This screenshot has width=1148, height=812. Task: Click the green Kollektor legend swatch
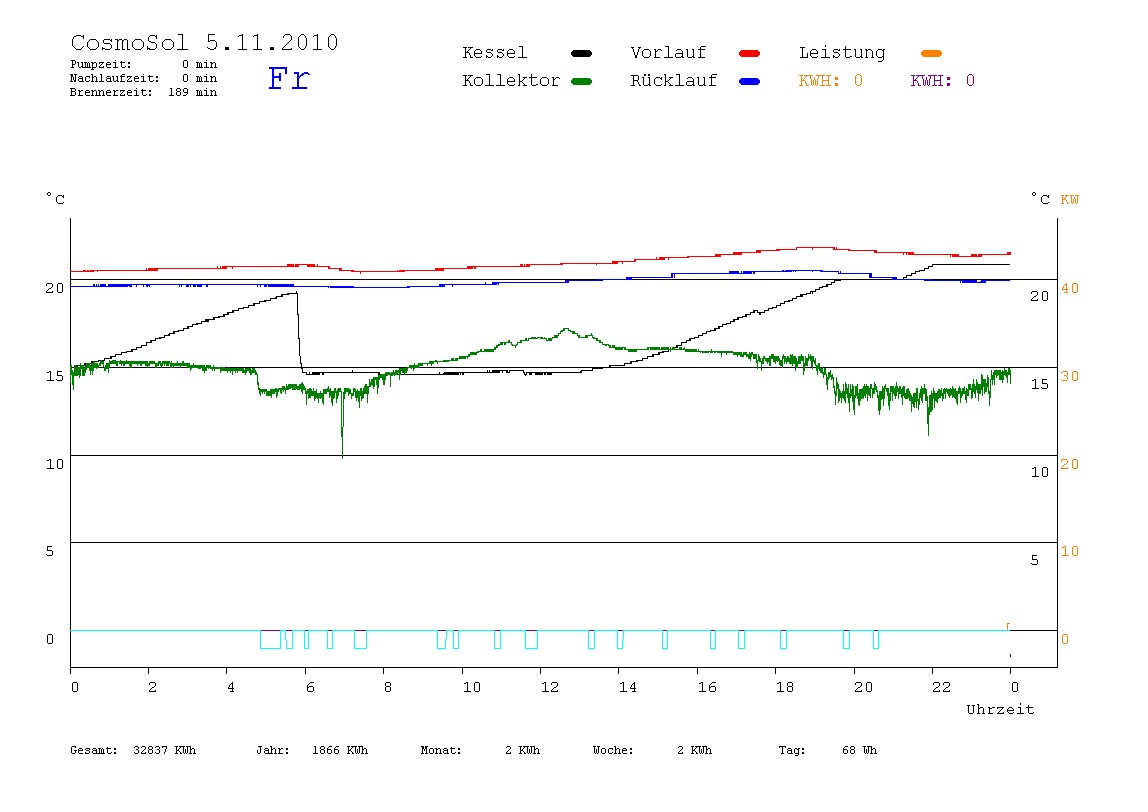(581, 81)
